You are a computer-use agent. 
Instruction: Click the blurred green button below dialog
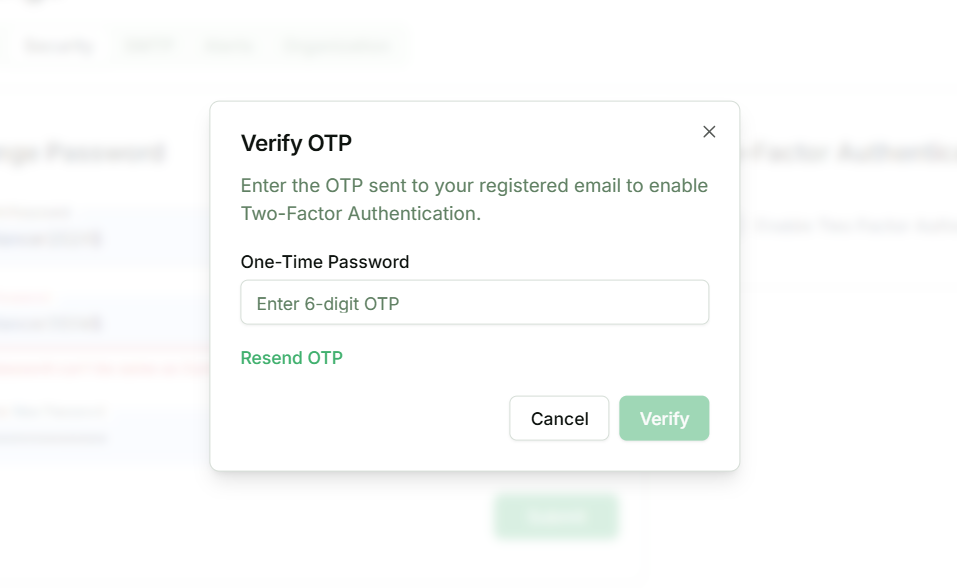coord(556,516)
